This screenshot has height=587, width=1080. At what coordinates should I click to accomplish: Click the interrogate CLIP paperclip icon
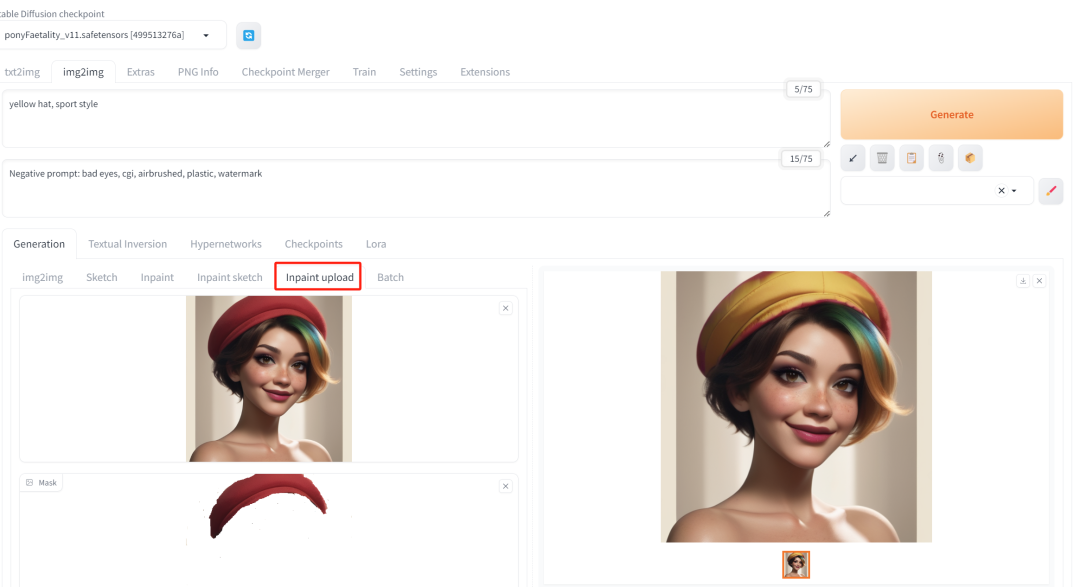pos(939,158)
